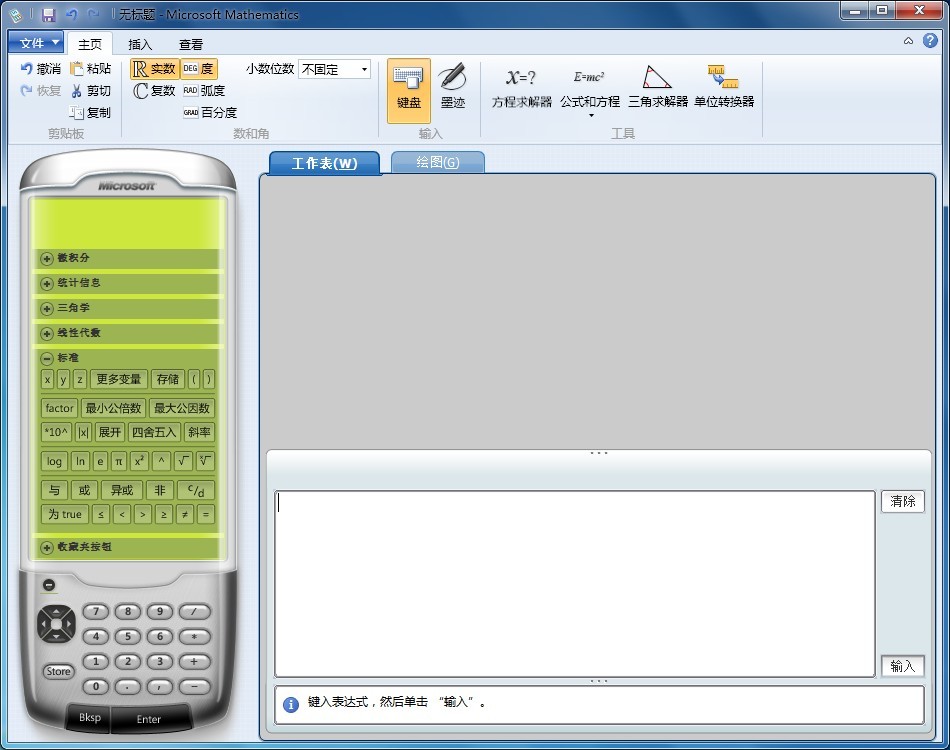
Task: Open the 插入 ribbon tab
Action: (x=140, y=44)
